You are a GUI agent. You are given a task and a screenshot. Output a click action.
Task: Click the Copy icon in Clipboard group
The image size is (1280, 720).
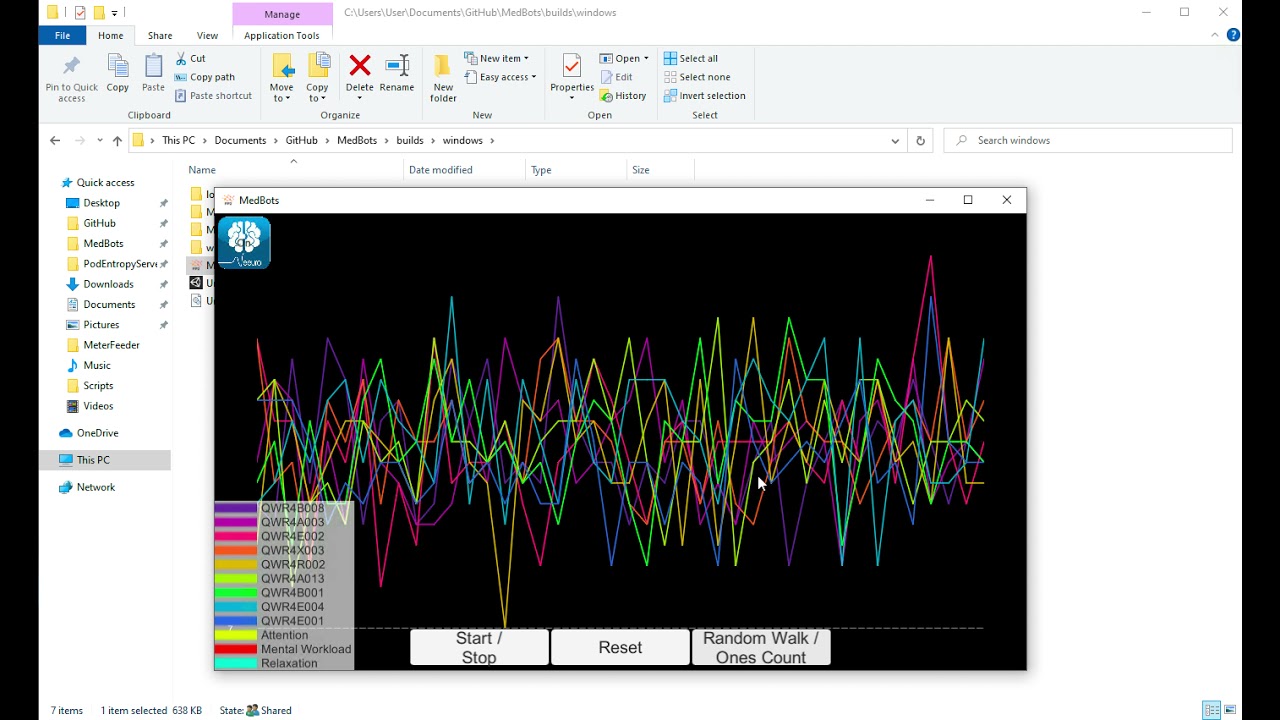click(118, 67)
